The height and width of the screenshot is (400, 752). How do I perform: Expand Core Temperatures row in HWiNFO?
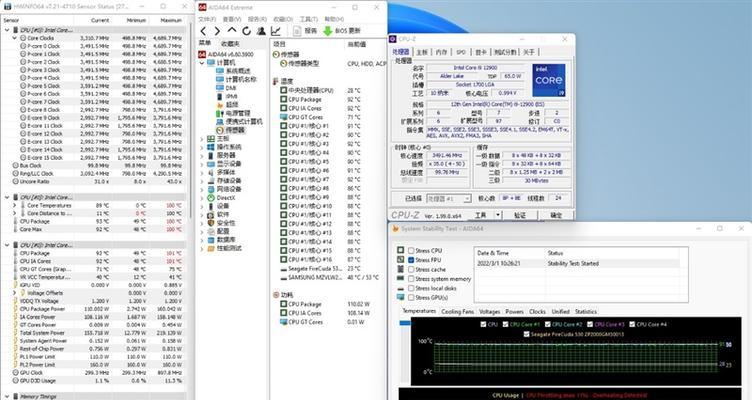pyautogui.click(x=15, y=205)
